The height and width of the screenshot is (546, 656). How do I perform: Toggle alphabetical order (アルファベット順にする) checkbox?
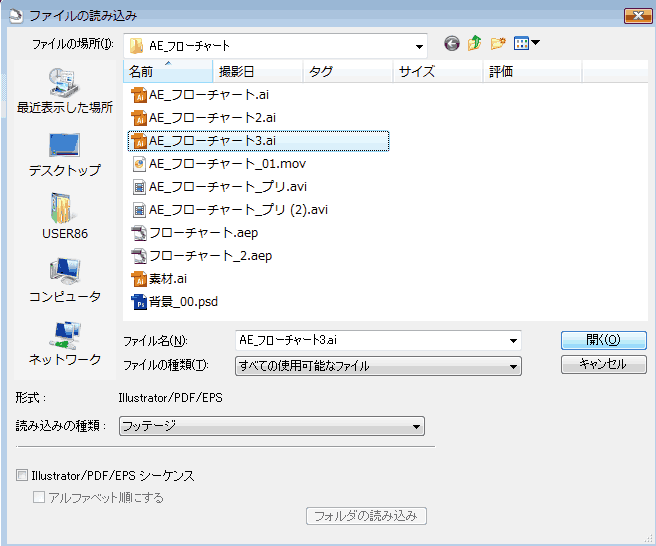[39, 497]
